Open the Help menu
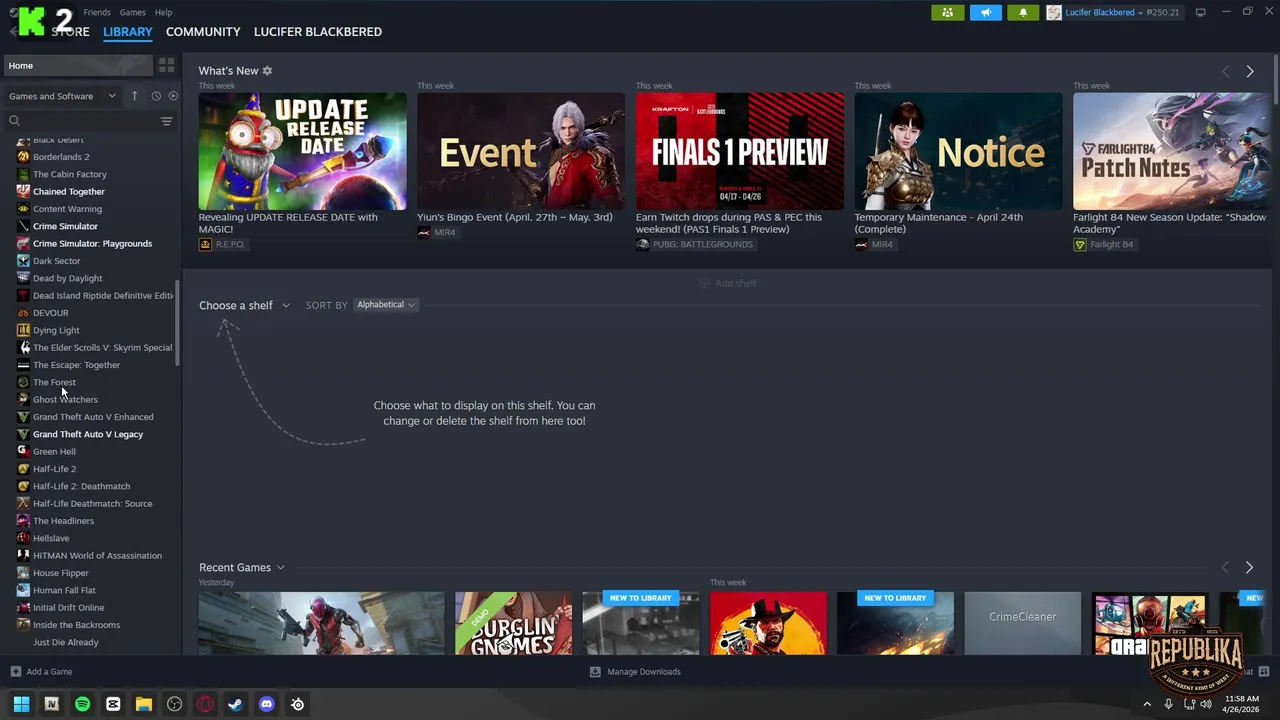This screenshot has height=720, width=1280. pos(163,12)
